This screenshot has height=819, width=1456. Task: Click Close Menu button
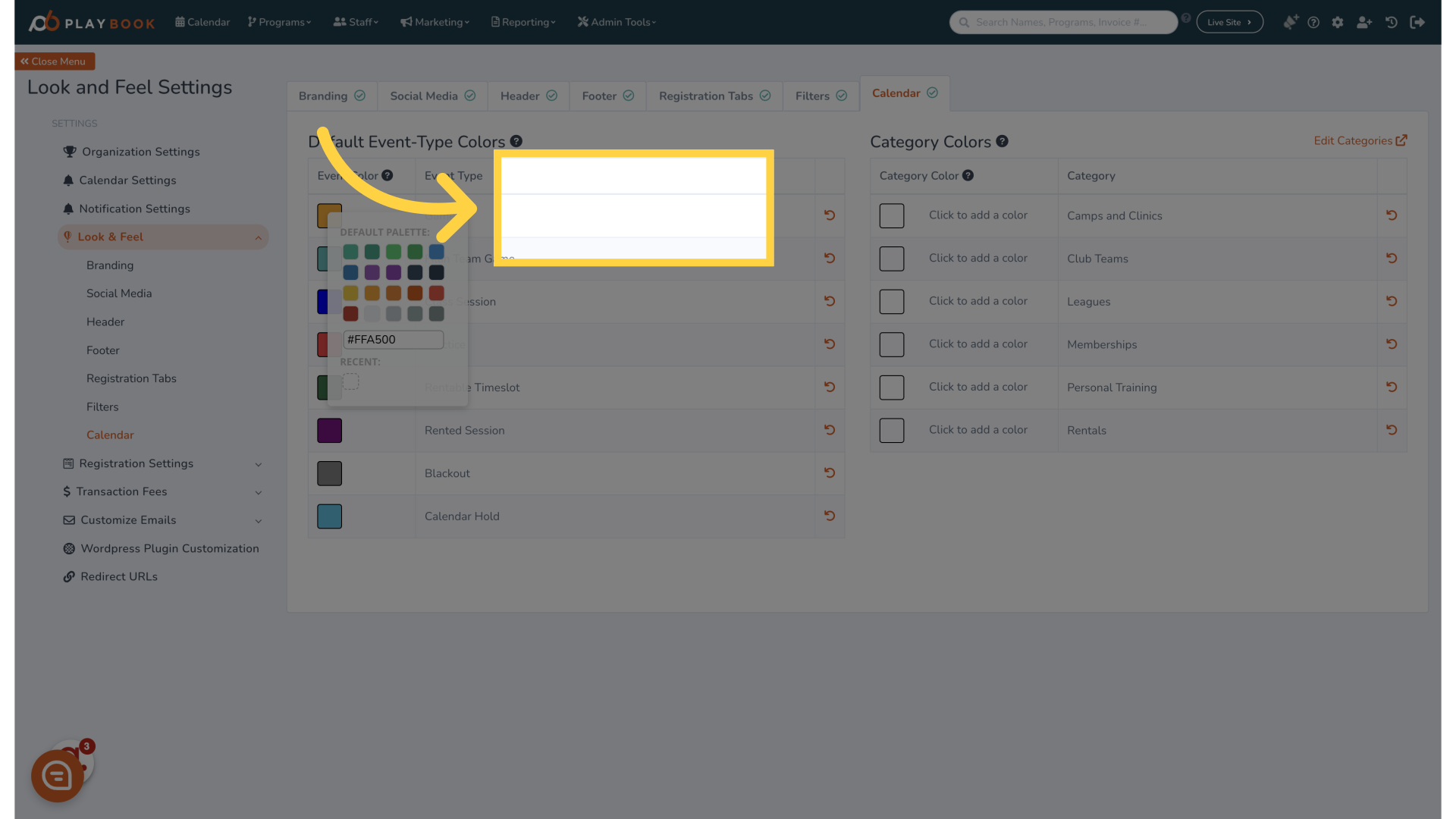[x=54, y=61]
